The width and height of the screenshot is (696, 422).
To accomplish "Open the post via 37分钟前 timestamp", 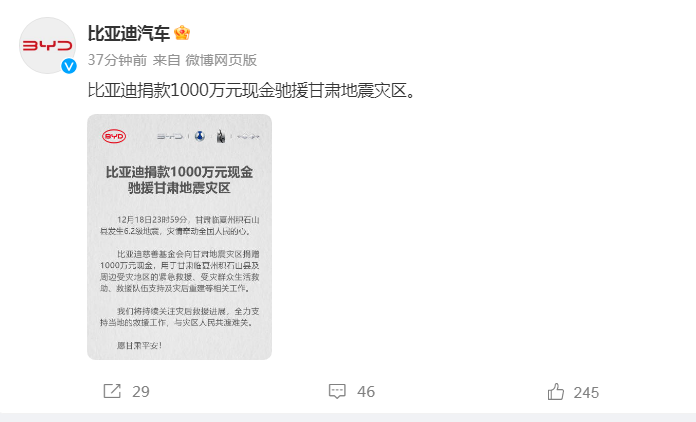I will coord(117,60).
